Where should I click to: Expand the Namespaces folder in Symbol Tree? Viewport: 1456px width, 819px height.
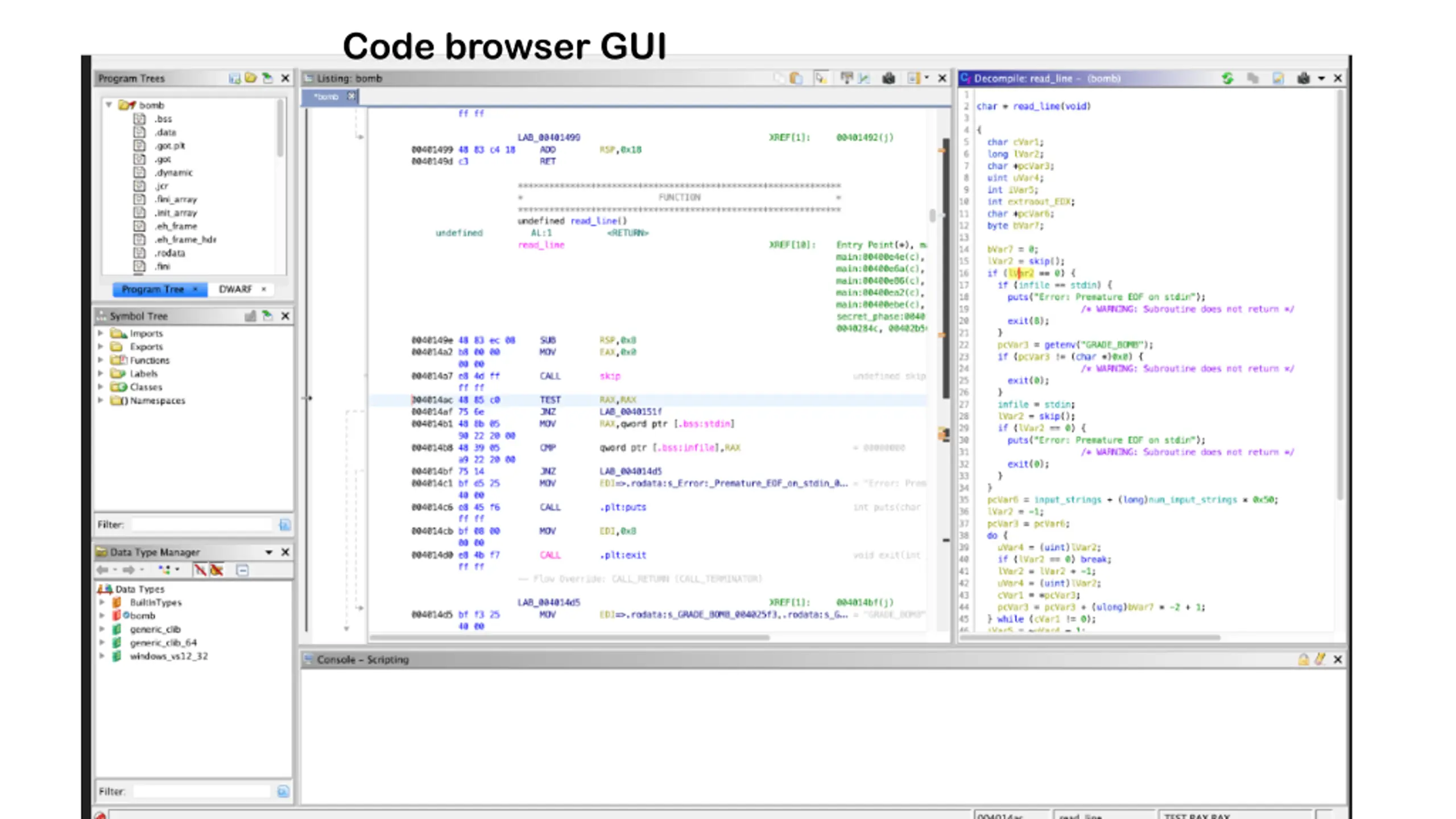point(101,400)
